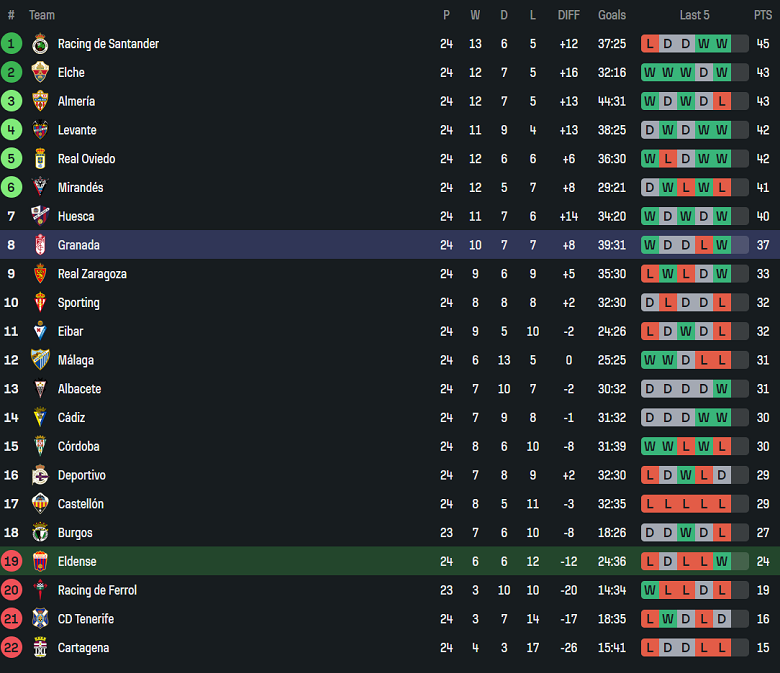
Task: Click the Real Oviedo club crest
Action: pos(40,159)
